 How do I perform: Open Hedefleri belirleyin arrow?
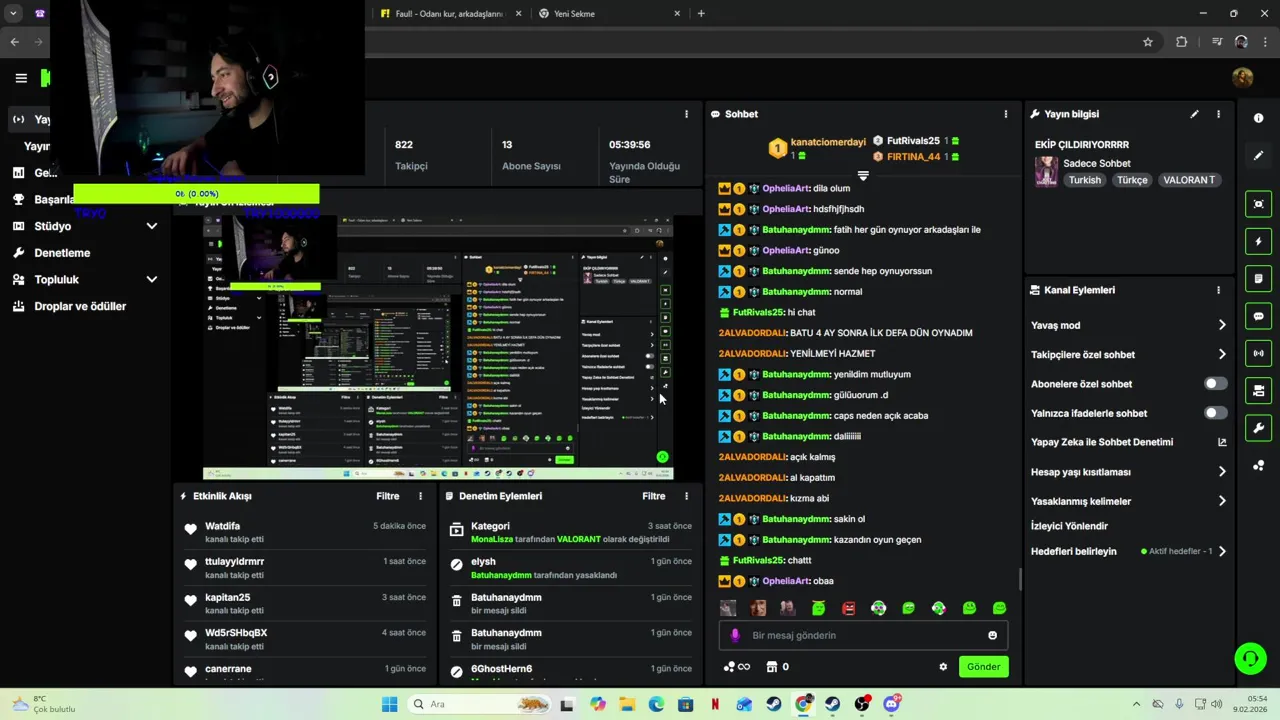click(1222, 551)
